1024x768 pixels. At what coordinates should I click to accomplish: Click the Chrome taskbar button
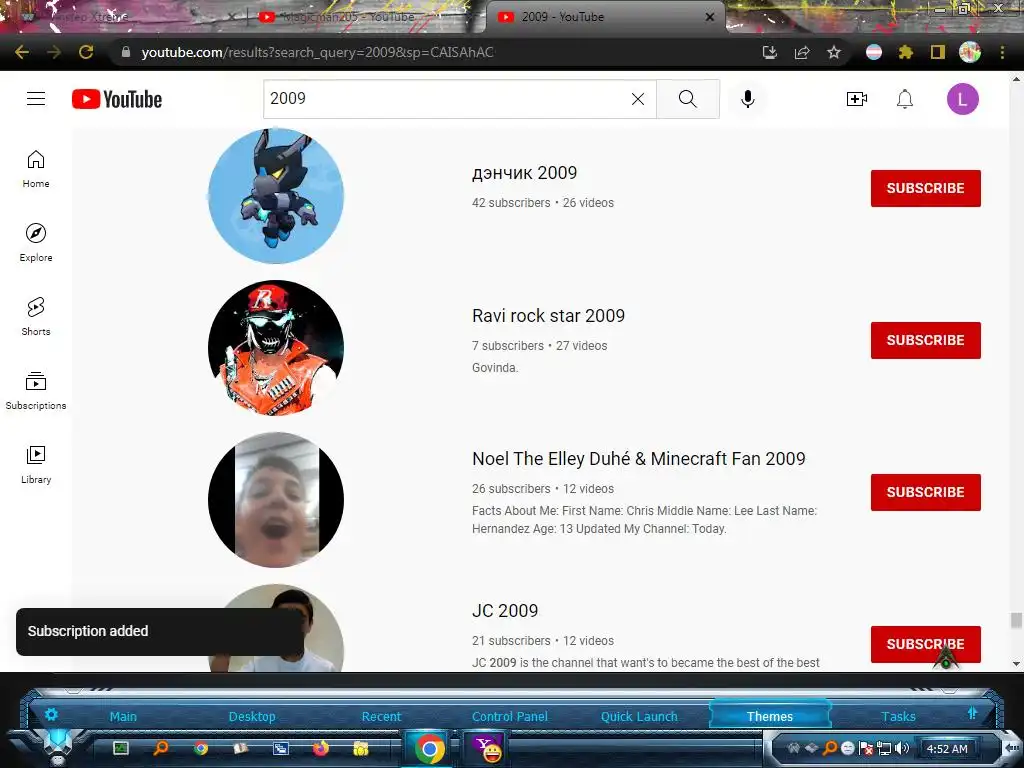(429, 748)
